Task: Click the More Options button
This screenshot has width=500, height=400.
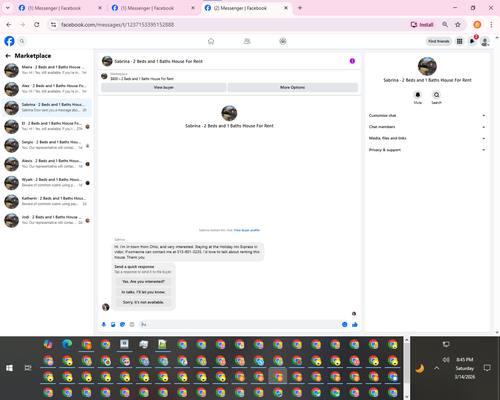Action: pyautogui.click(x=292, y=87)
